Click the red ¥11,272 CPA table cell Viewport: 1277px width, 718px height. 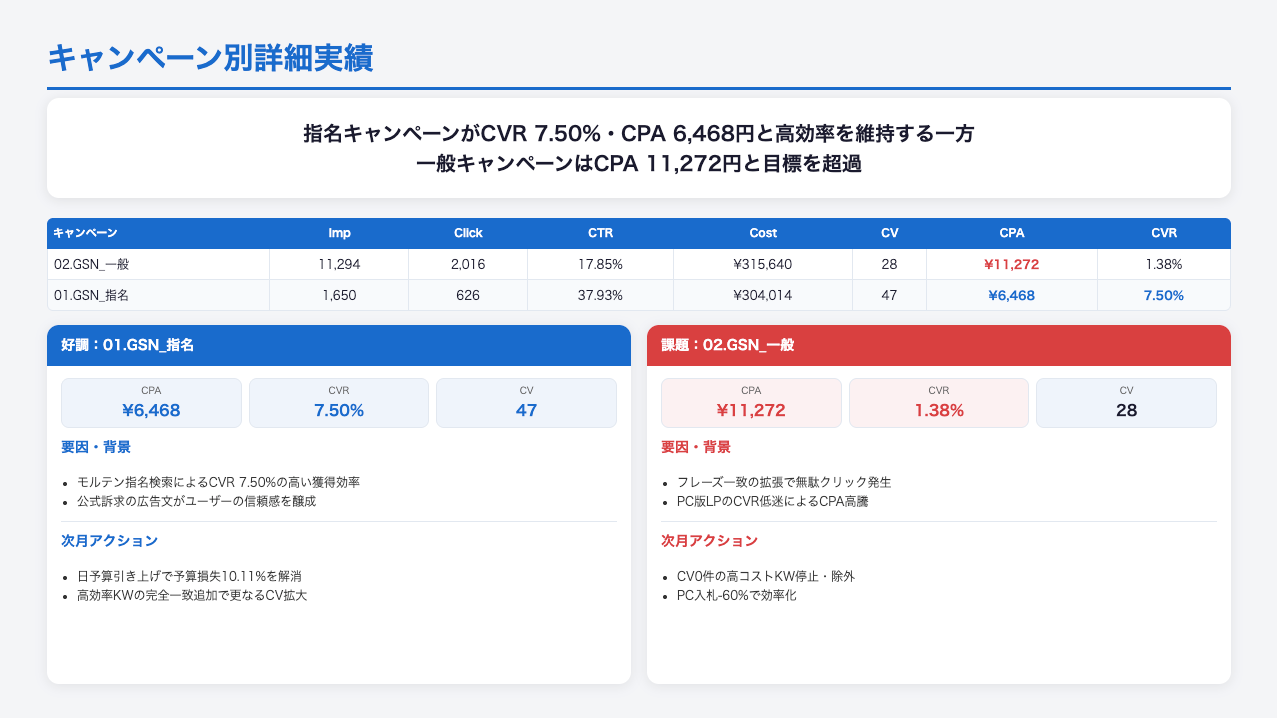click(1011, 264)
